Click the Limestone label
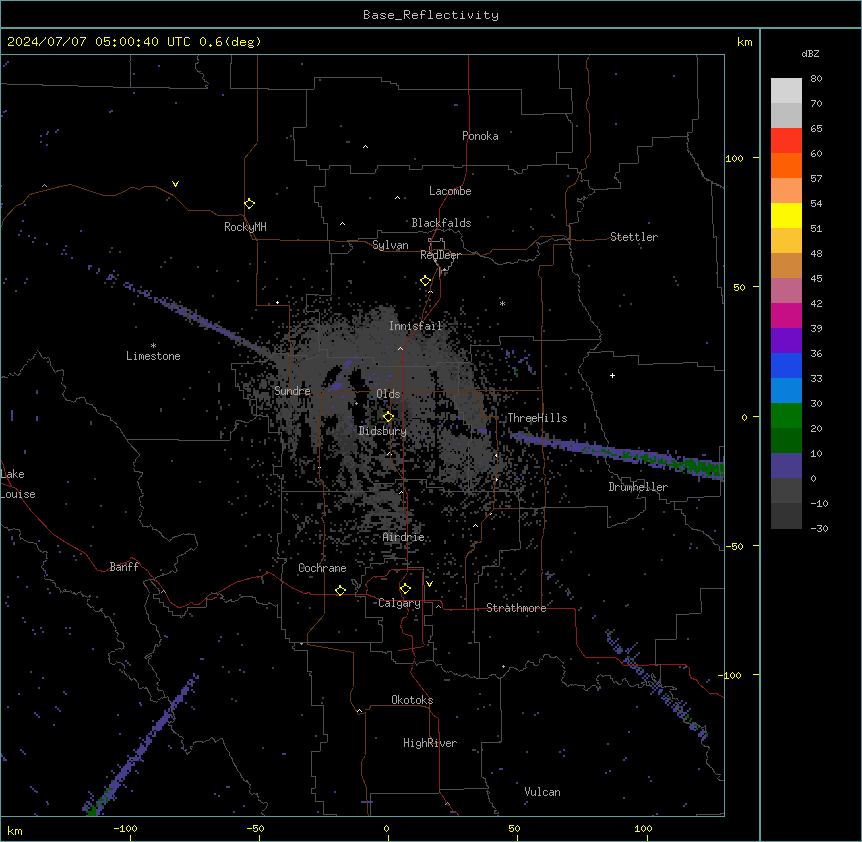 [x=153, y=356]
